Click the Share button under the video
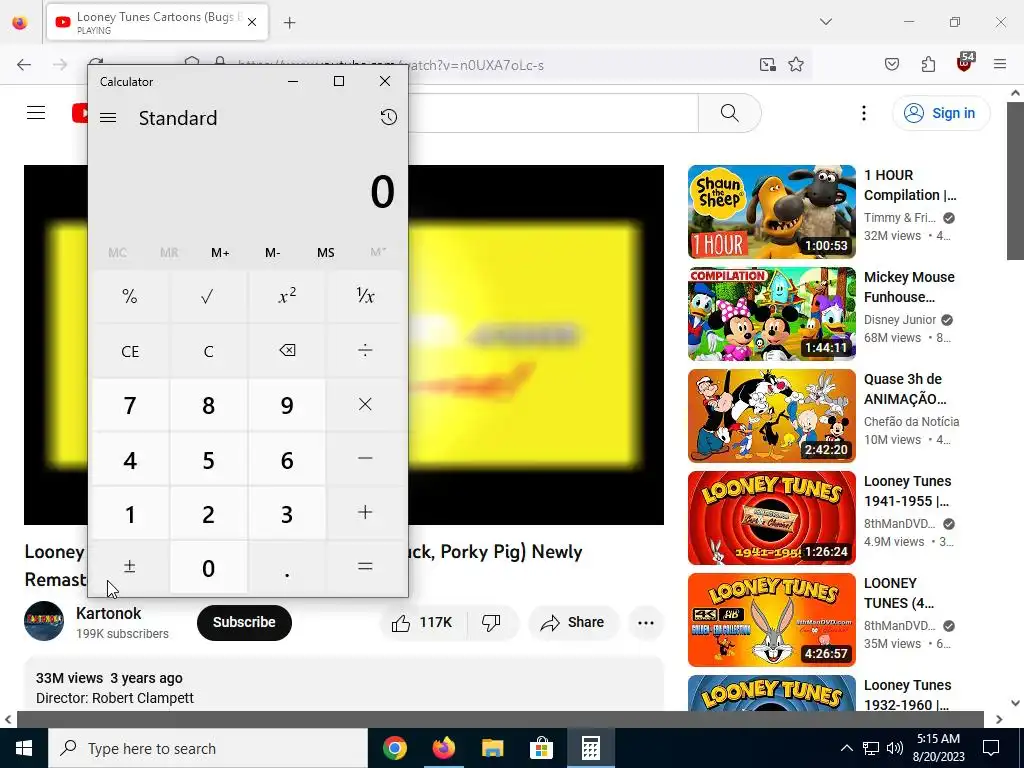 point(572,622)
